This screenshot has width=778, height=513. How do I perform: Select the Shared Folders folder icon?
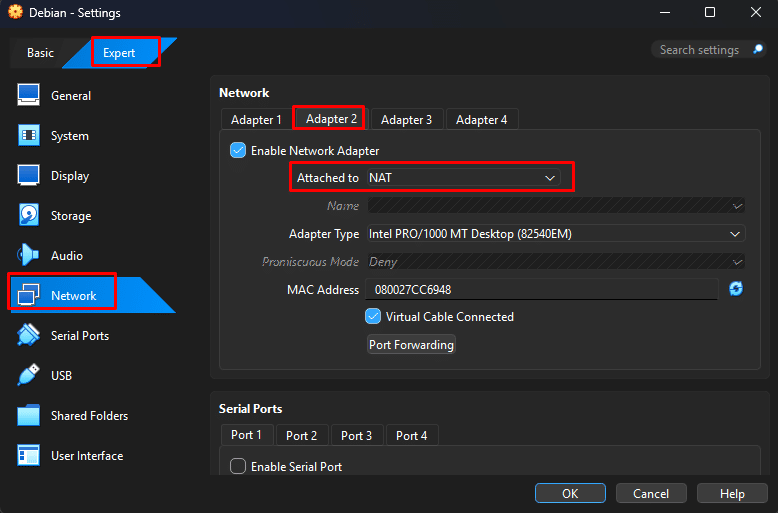click(x=28, y=415)
